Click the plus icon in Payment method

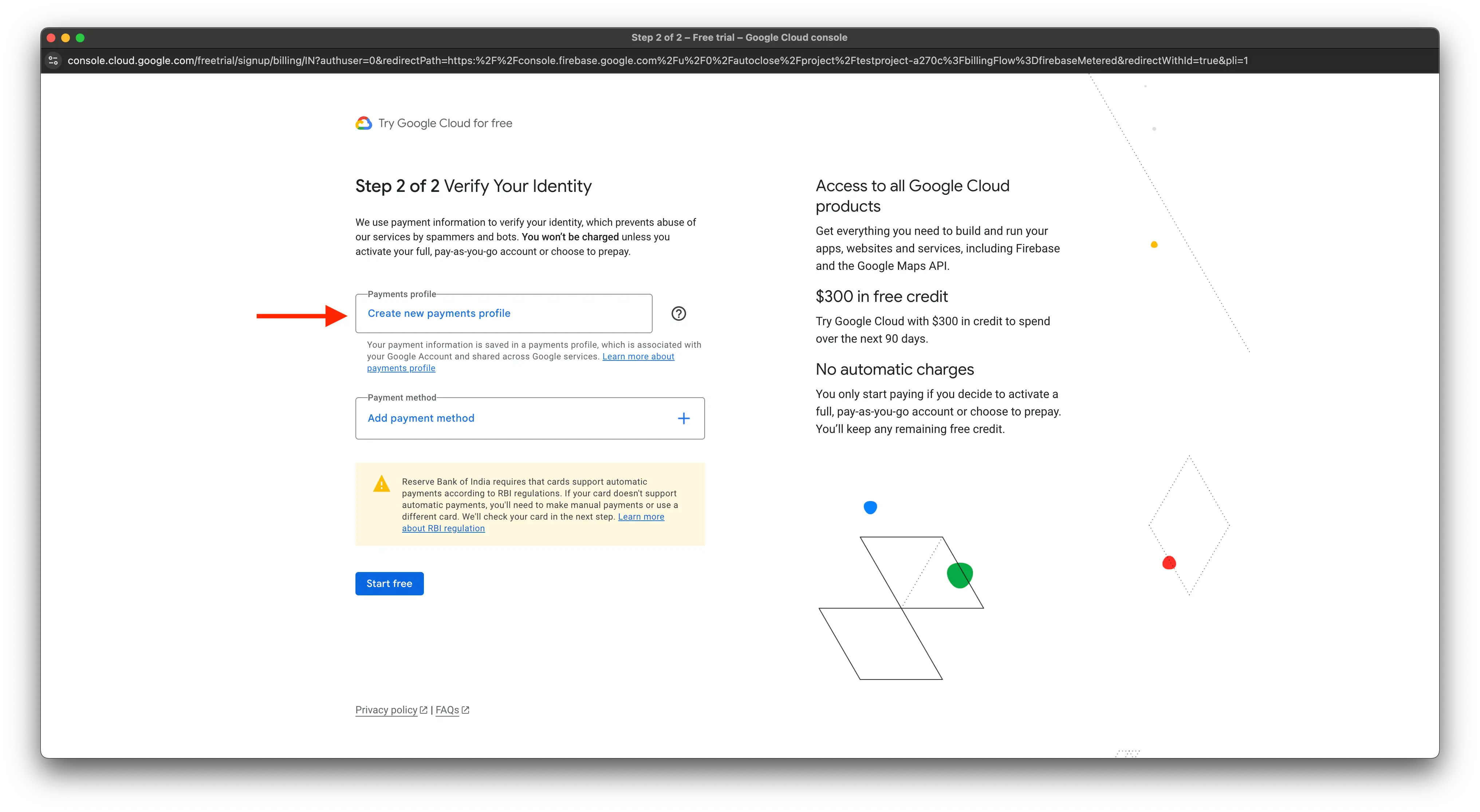tap(684, 419)
